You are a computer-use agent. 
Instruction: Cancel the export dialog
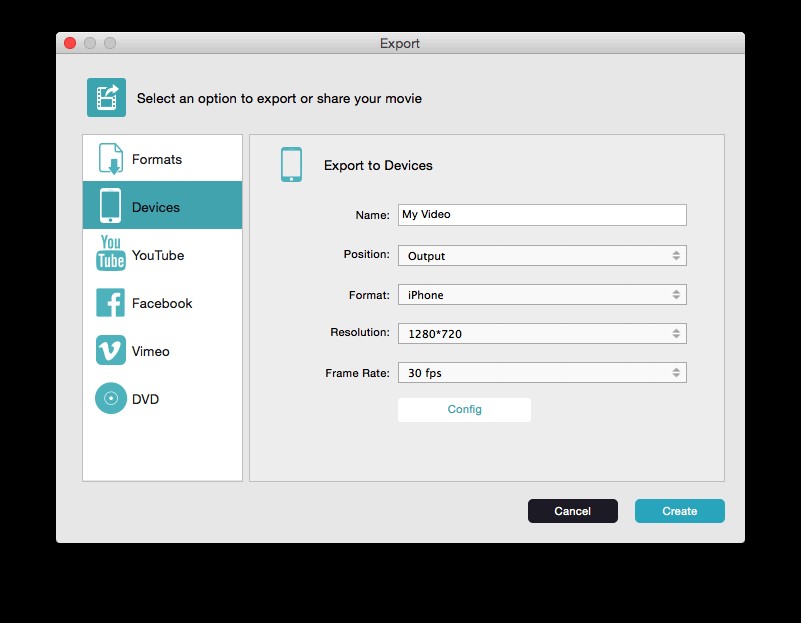click(572, 511)
